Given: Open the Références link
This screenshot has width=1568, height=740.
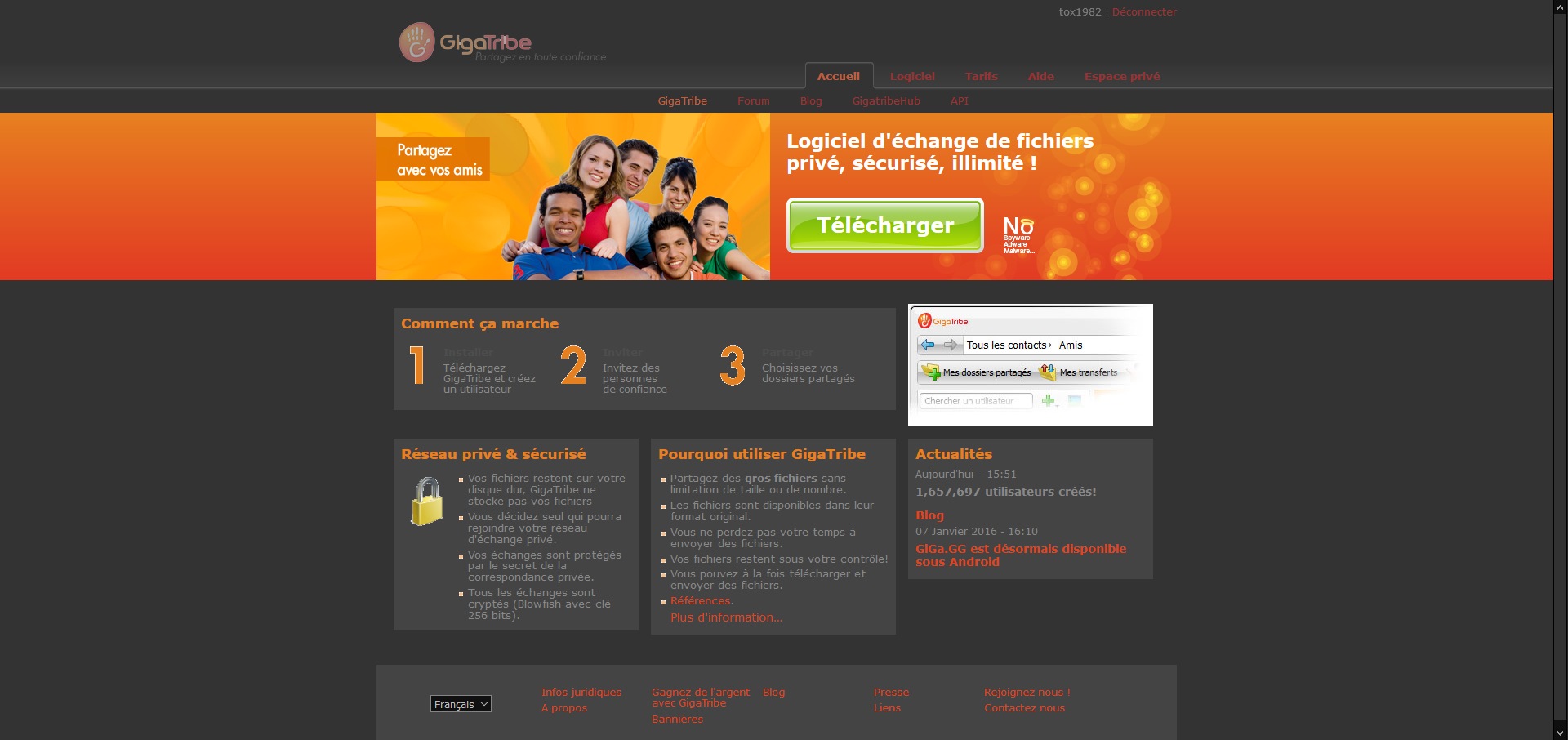Looking at the screenshot, I should pyautogui.click(x=702, y=601).
